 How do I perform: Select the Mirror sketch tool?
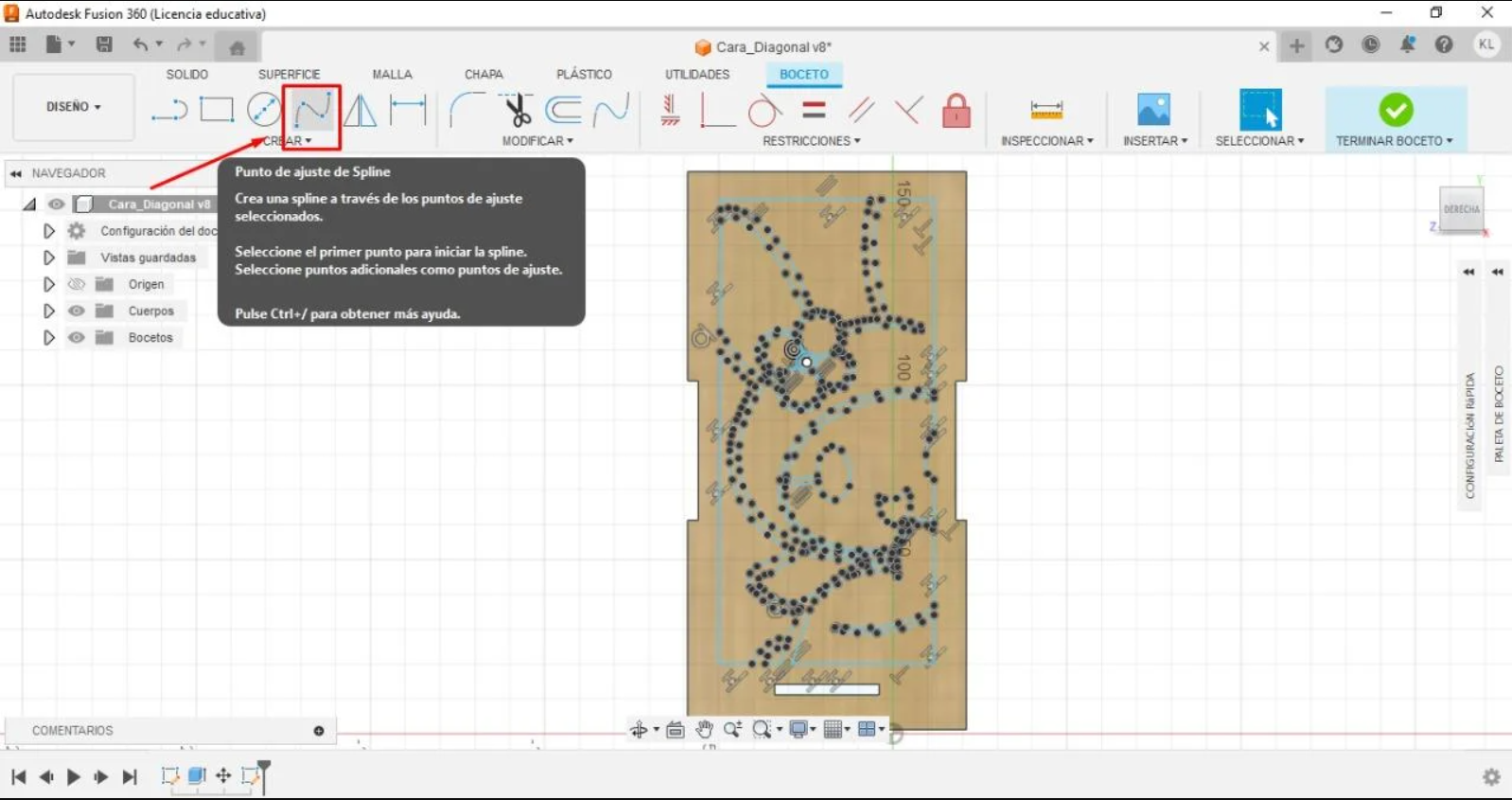point(360,110)
